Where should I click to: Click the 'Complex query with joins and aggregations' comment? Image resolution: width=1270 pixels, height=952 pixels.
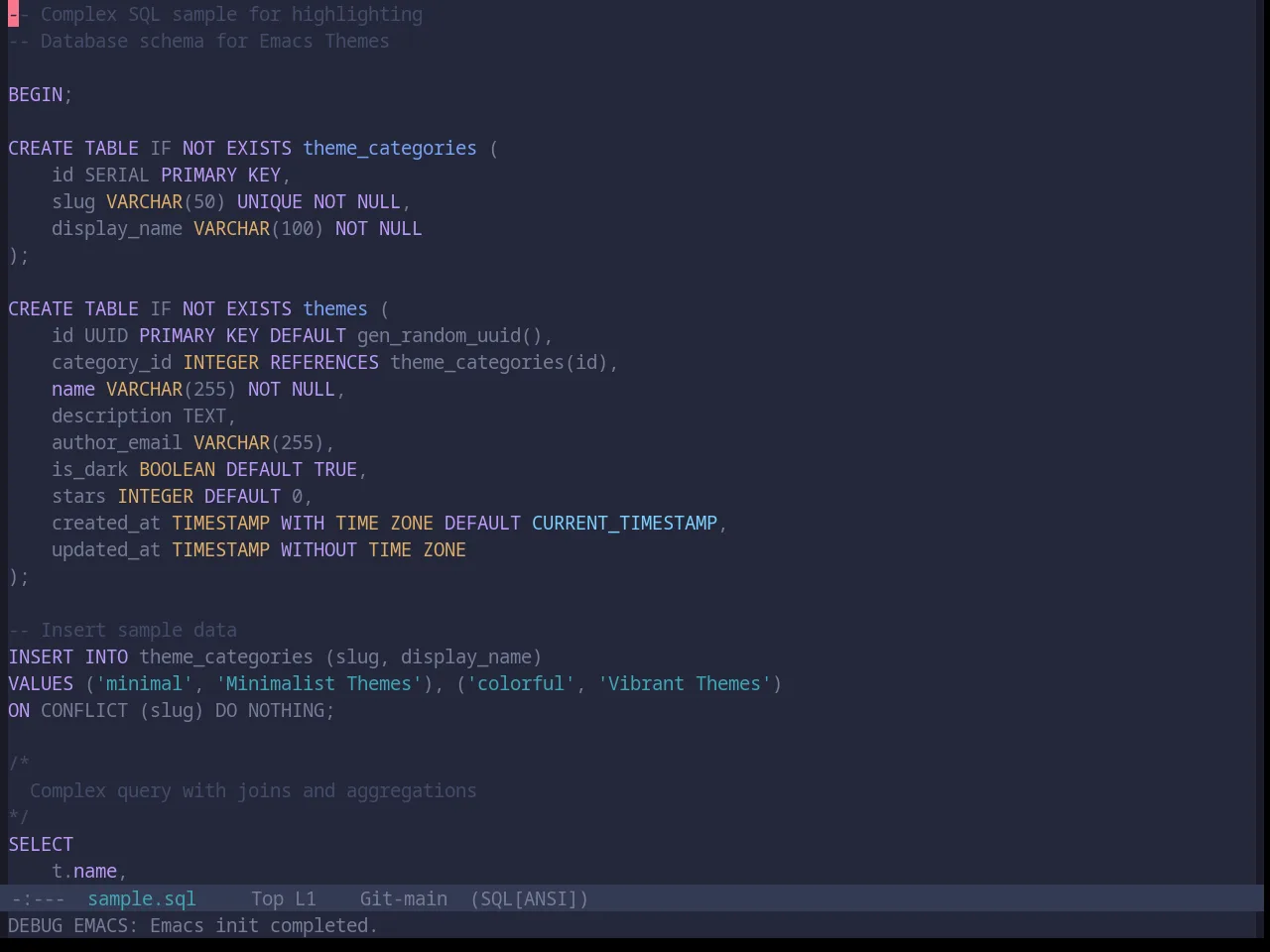253,790
